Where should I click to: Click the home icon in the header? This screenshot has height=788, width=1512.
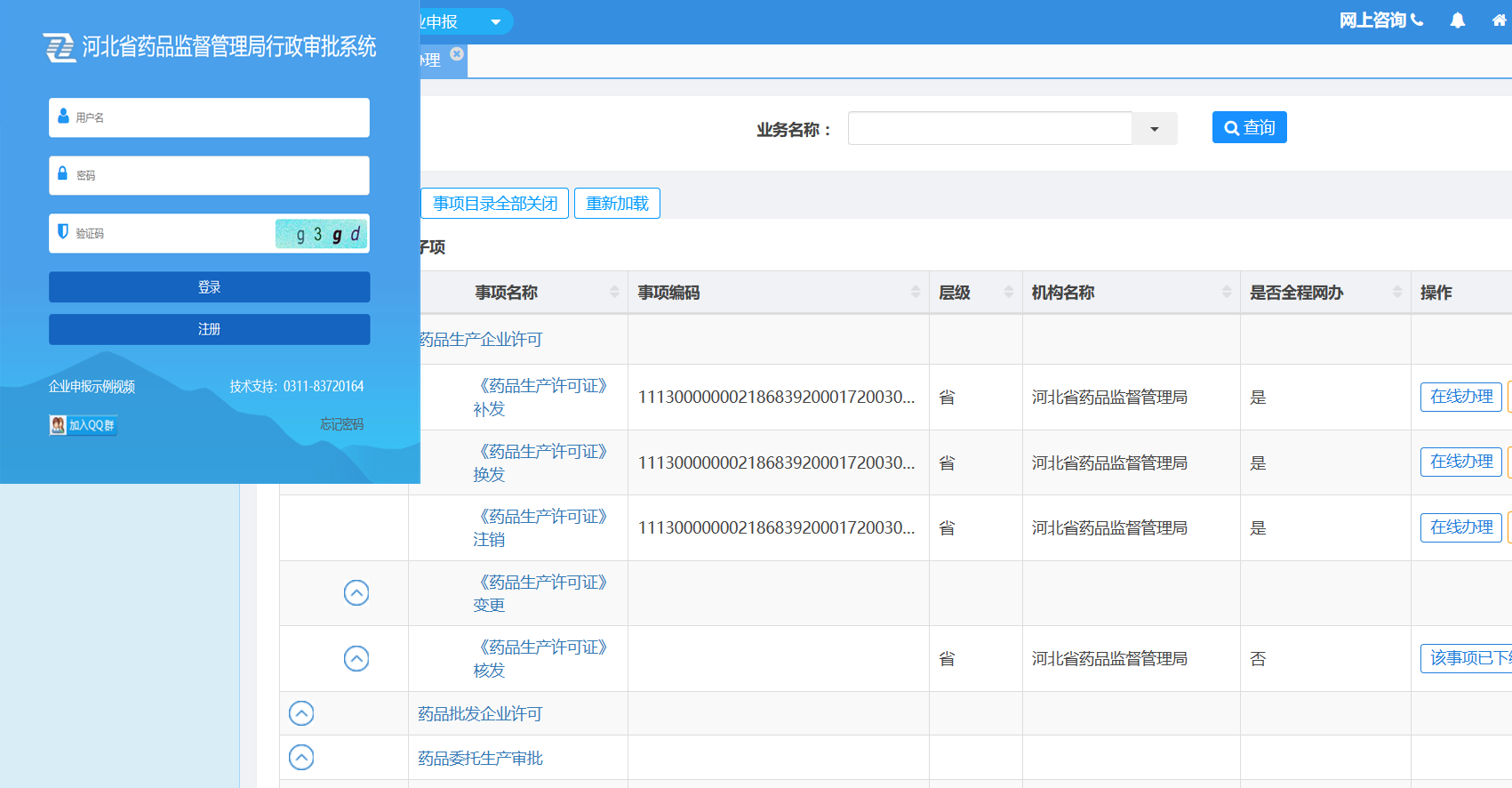[1500, 20]
